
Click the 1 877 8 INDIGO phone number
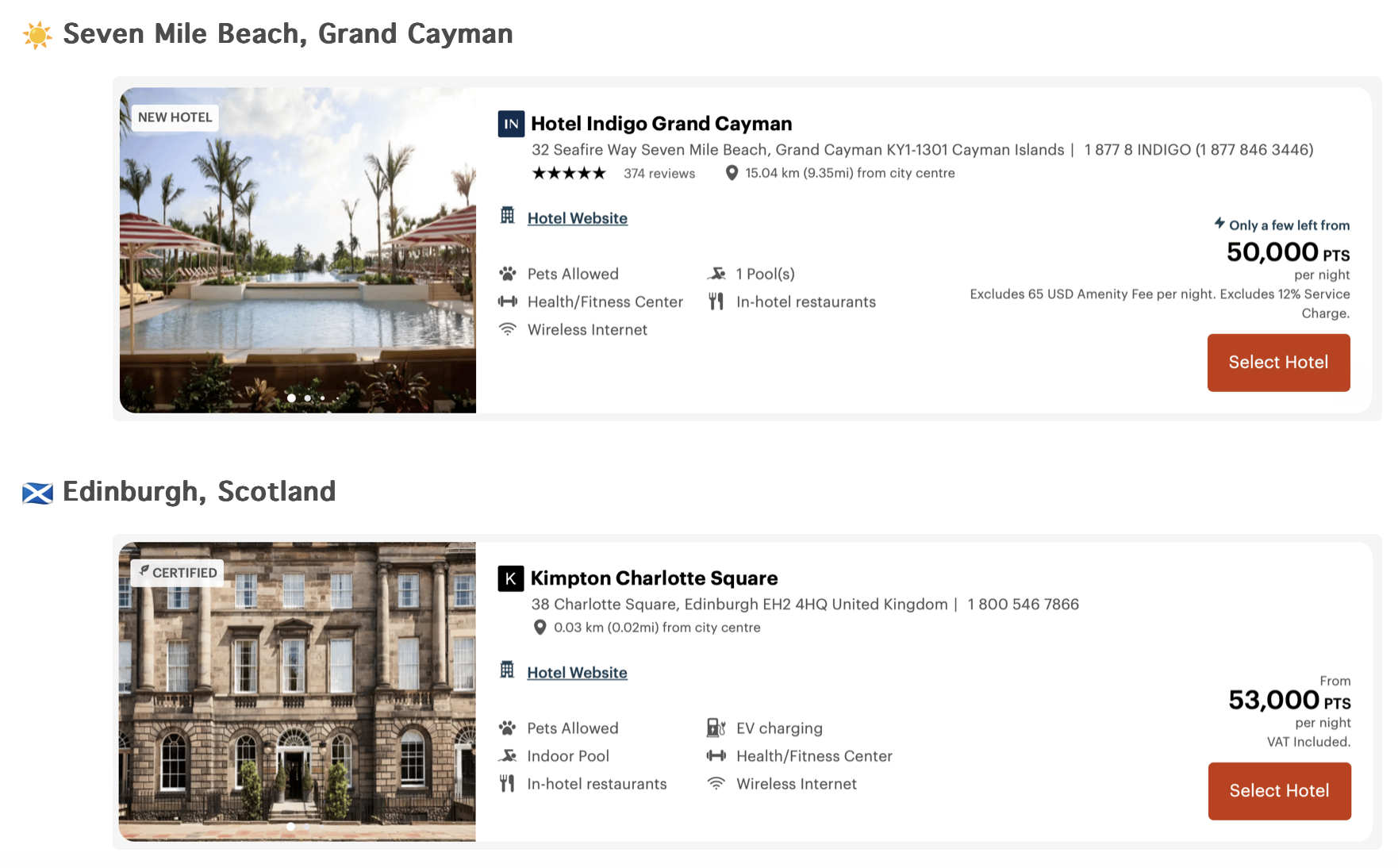click(x=1199, y=150)
